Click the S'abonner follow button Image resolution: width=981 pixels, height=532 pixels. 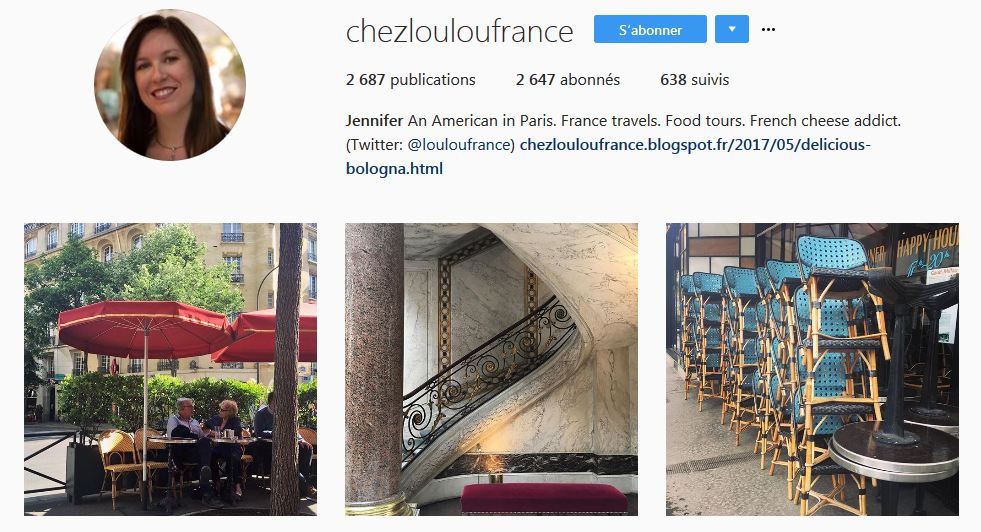click(650, 29)
